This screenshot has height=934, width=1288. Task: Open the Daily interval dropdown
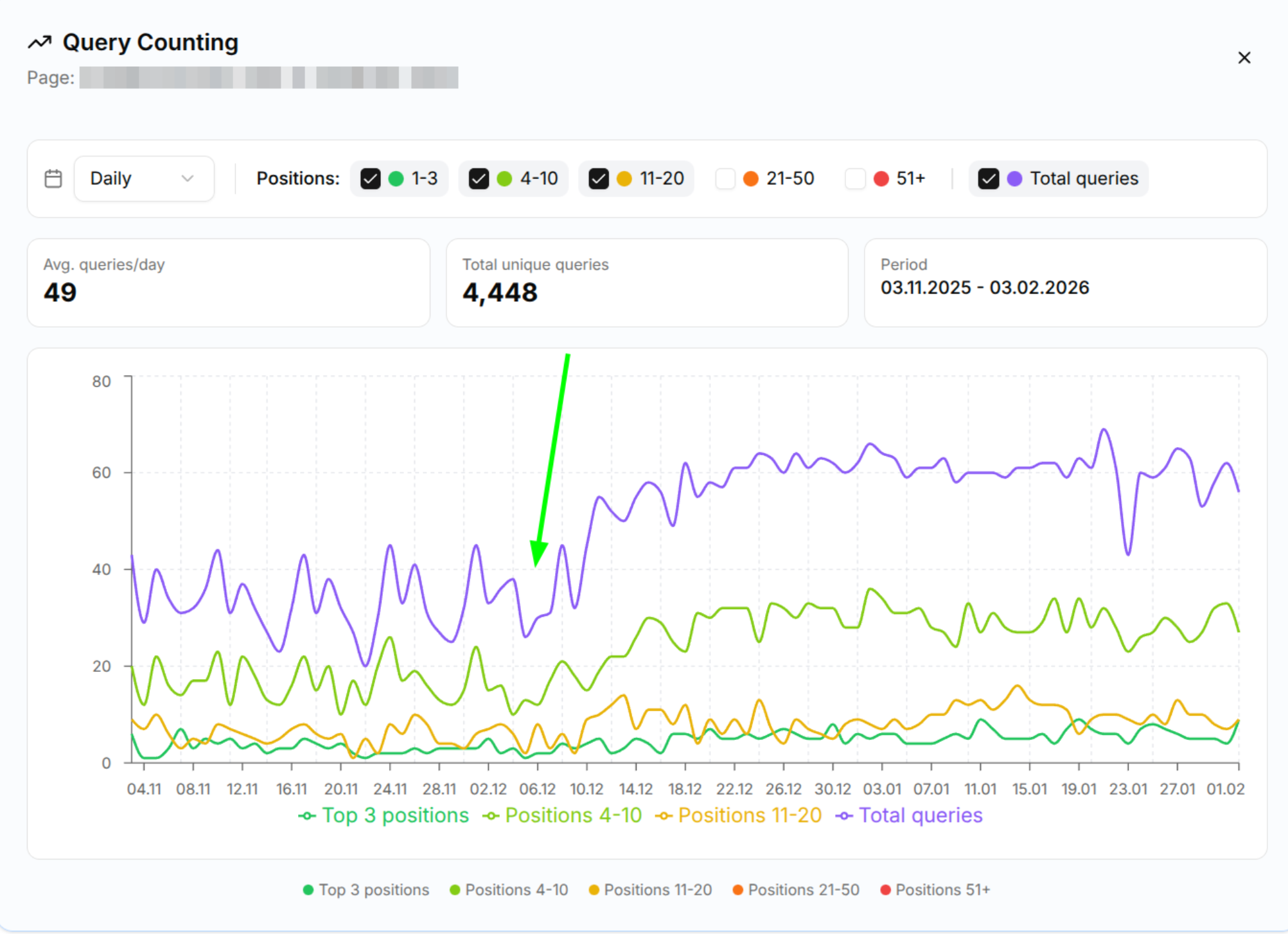(144, 178)
